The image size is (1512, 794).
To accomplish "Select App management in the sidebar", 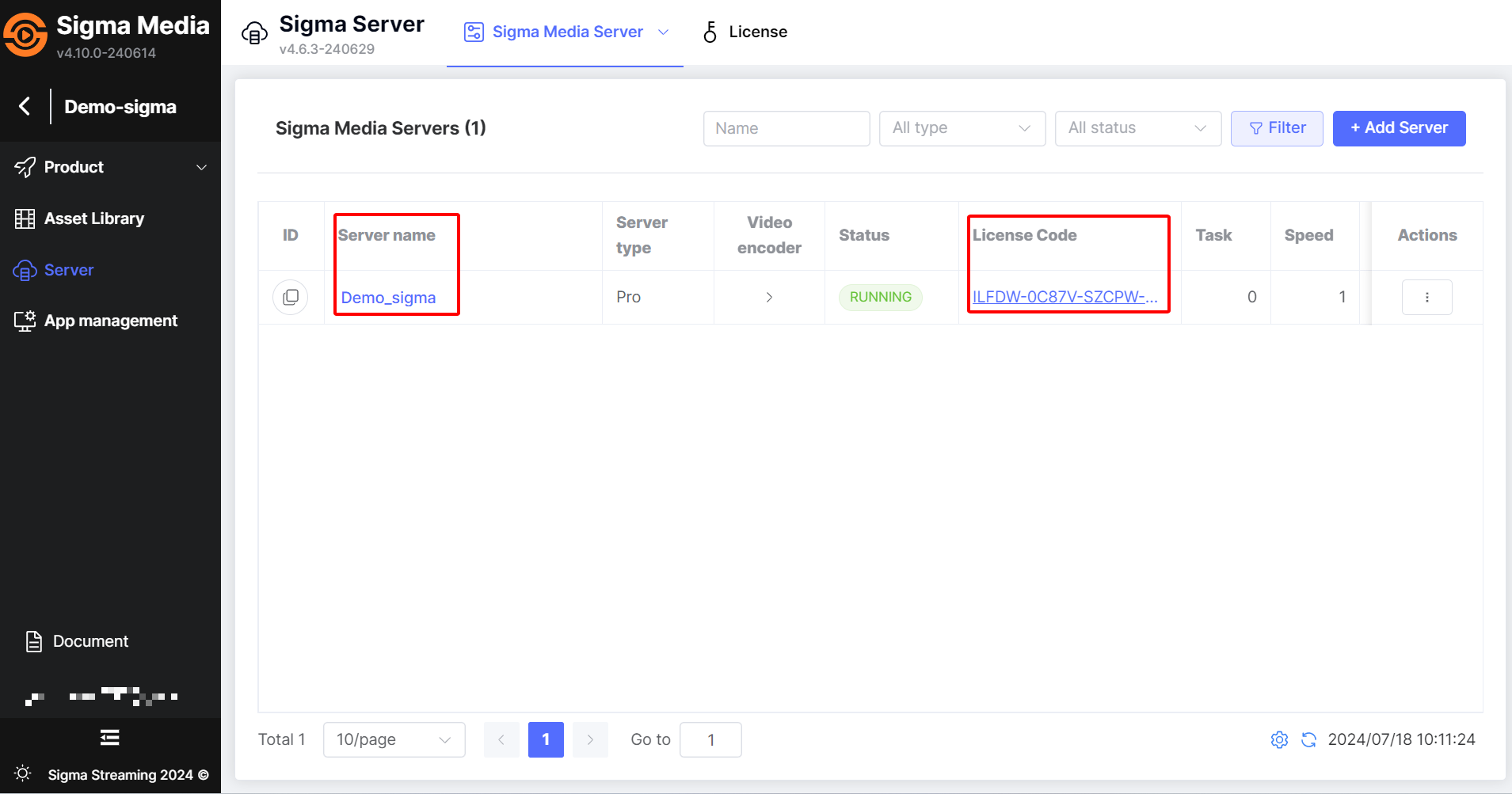I will (x=110, y=321).
